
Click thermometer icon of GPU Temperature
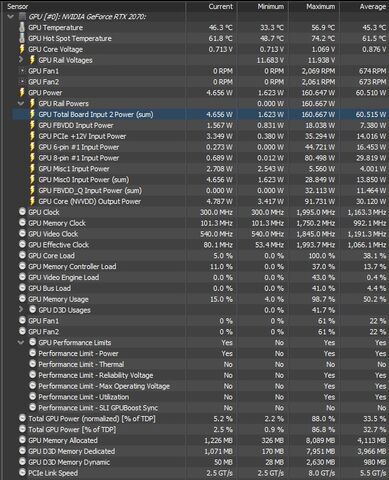[x=22, y=27]
